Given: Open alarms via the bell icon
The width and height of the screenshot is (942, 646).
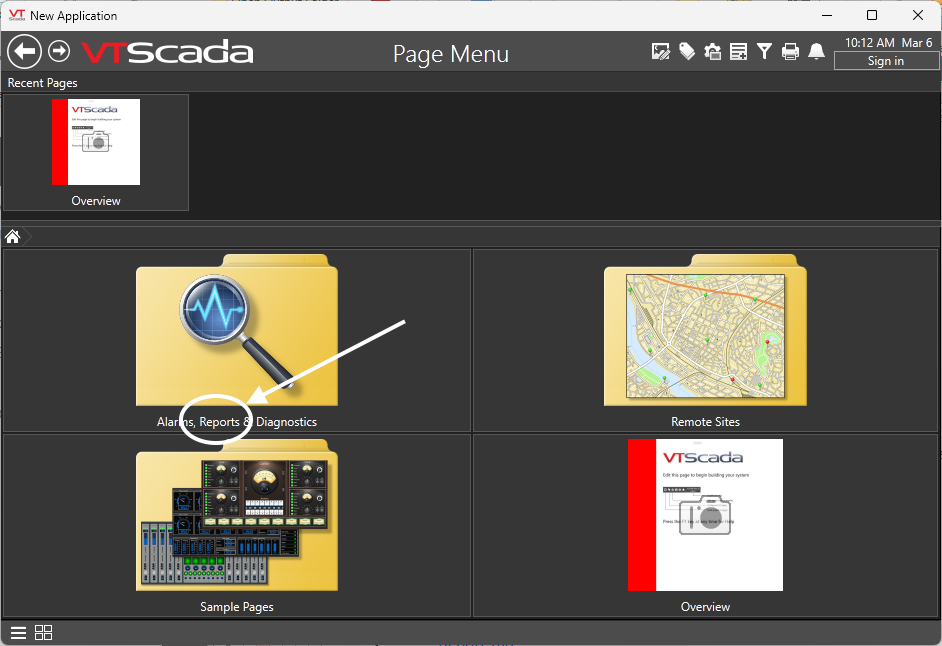Looking at the screenshot, I should (816, 52).
